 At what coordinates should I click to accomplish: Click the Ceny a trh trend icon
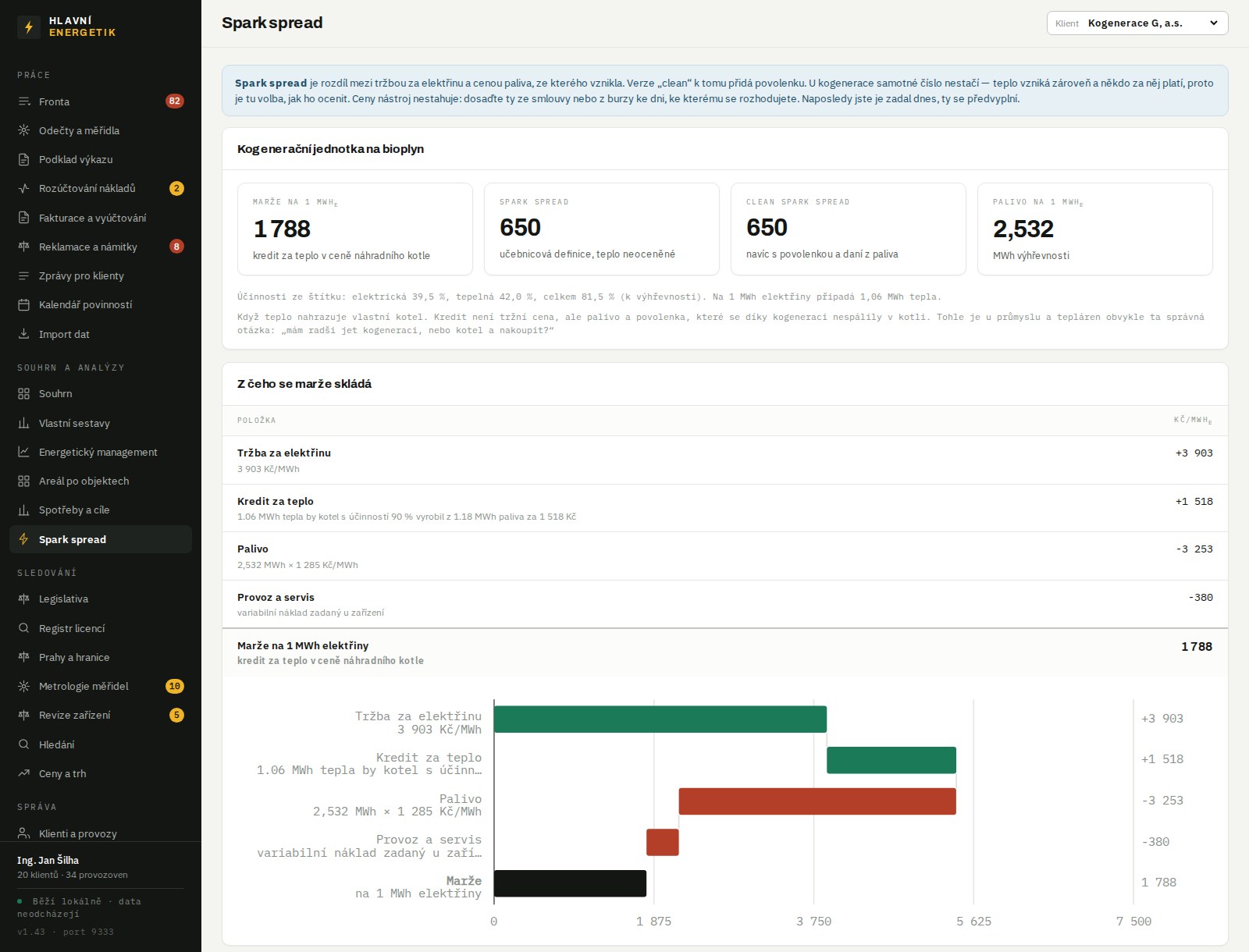click(24, 773)
